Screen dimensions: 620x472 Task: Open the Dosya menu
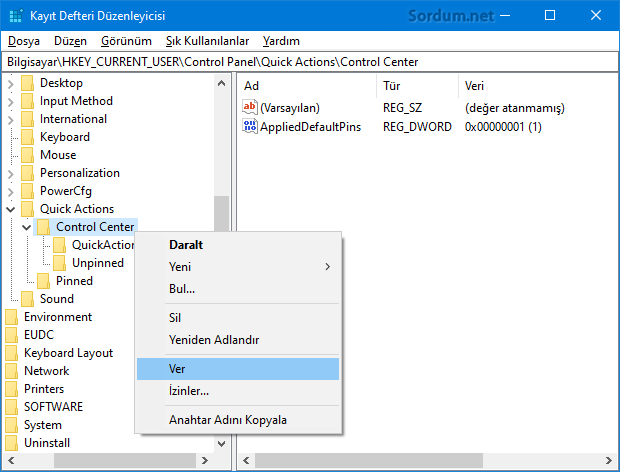(x=24, y=41)
